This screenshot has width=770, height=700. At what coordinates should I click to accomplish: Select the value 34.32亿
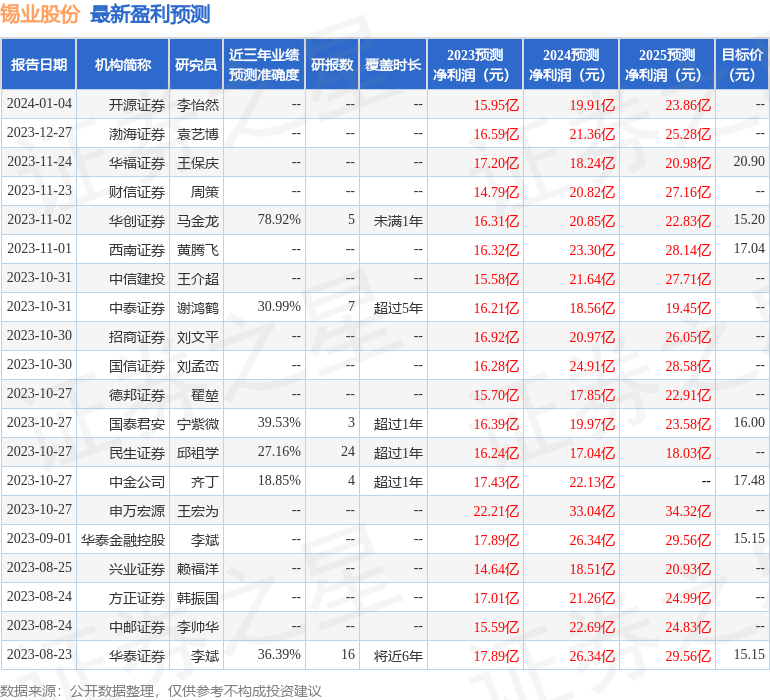coord(688,511)
